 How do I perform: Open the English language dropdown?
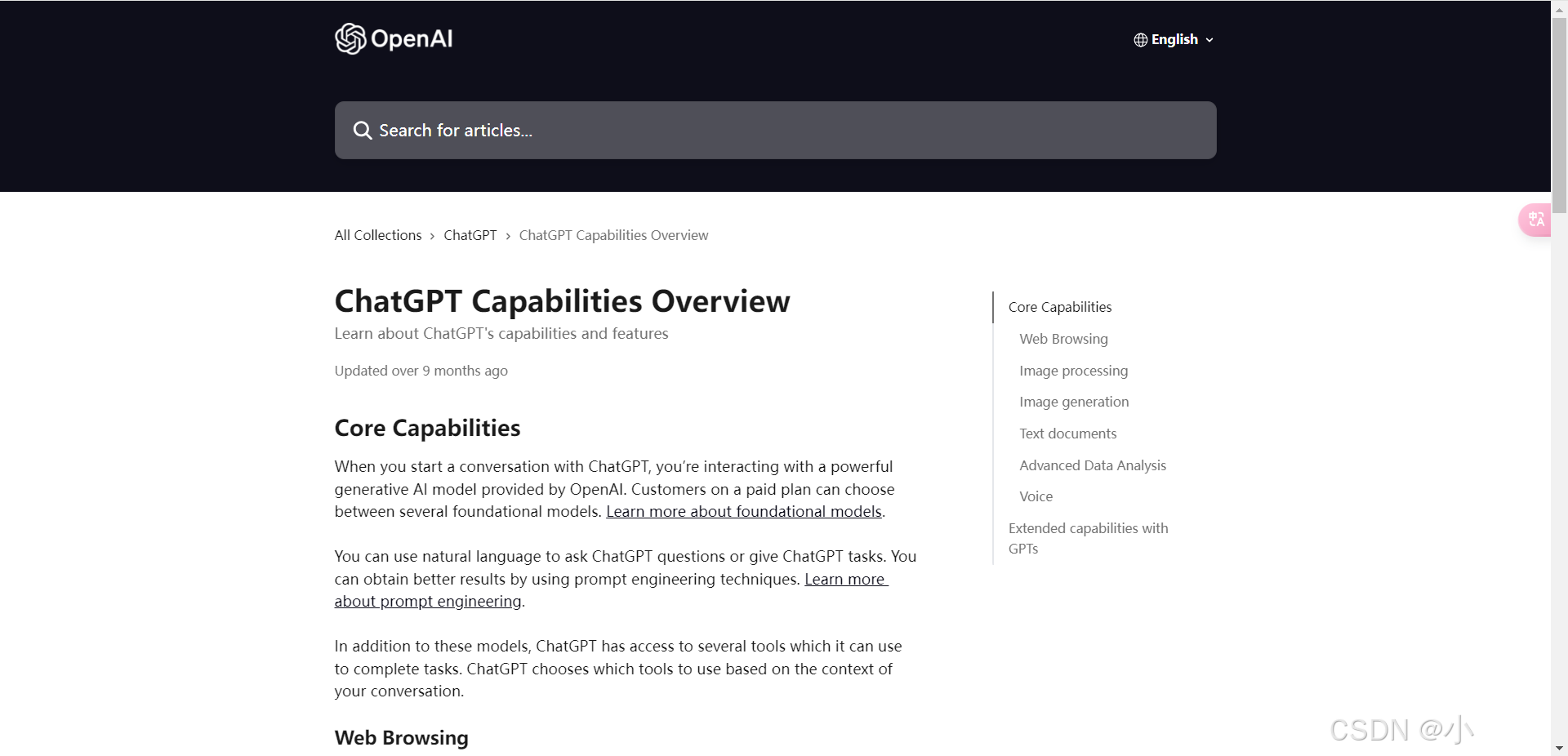point(1174,40)
